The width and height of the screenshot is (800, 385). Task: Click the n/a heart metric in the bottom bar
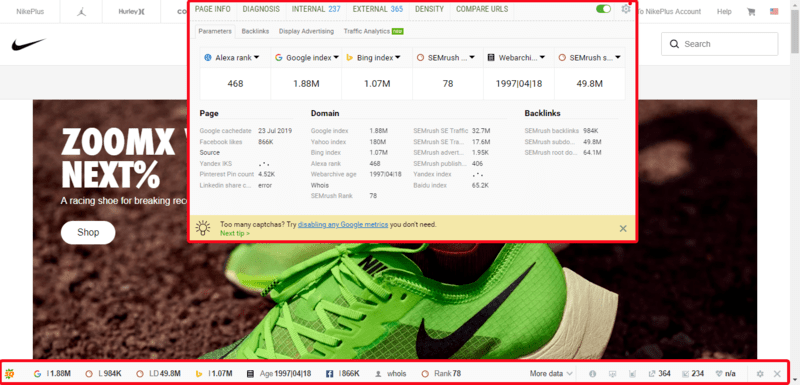pyautogui.click(x=725, y=374)
